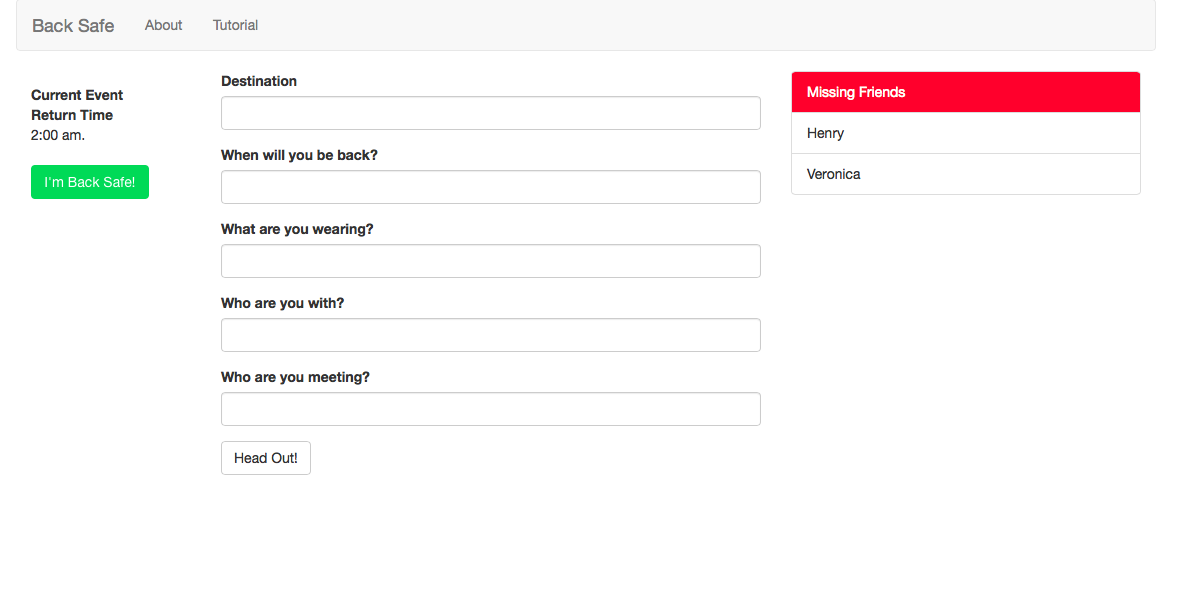
Task: Click the 'Who are you with?' label
Action: tap(282, 303)
